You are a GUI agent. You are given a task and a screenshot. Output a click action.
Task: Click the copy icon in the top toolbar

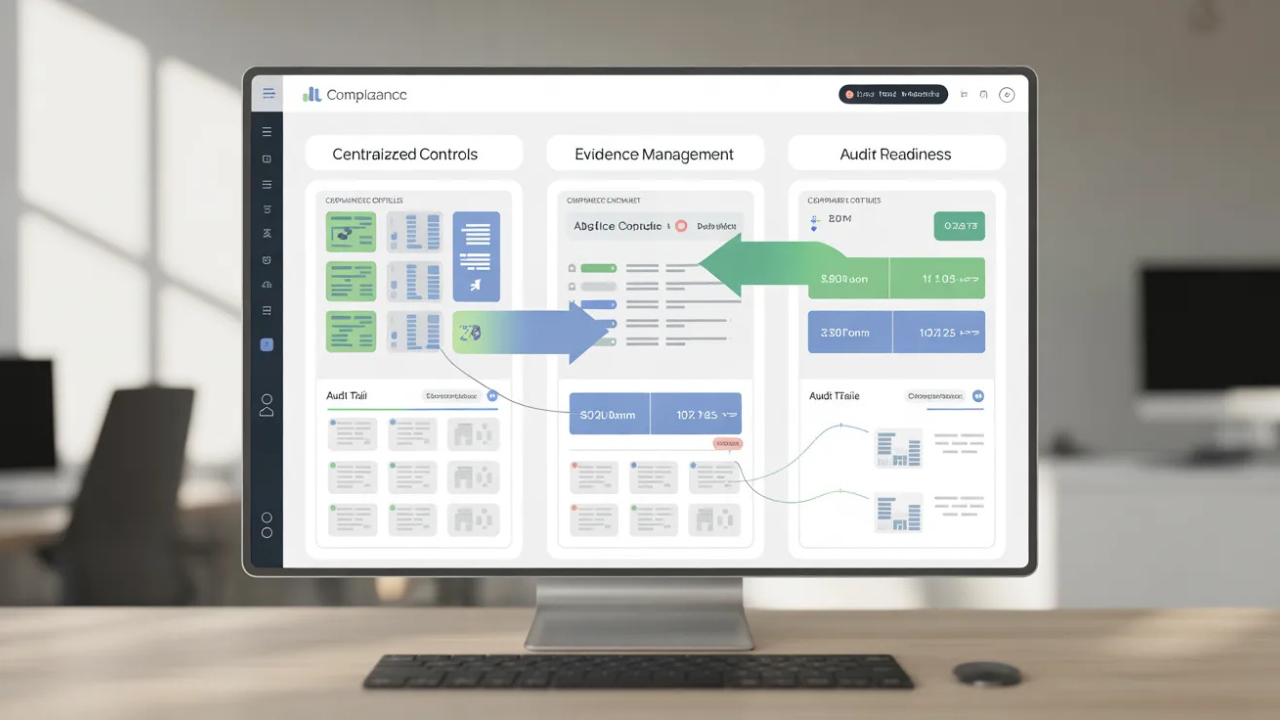(x=984, y=94)
